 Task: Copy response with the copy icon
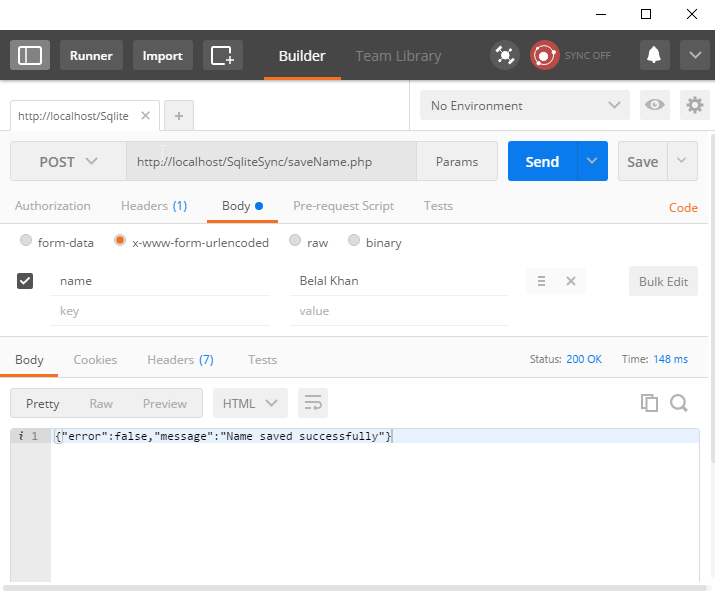[x=649, y=403]
